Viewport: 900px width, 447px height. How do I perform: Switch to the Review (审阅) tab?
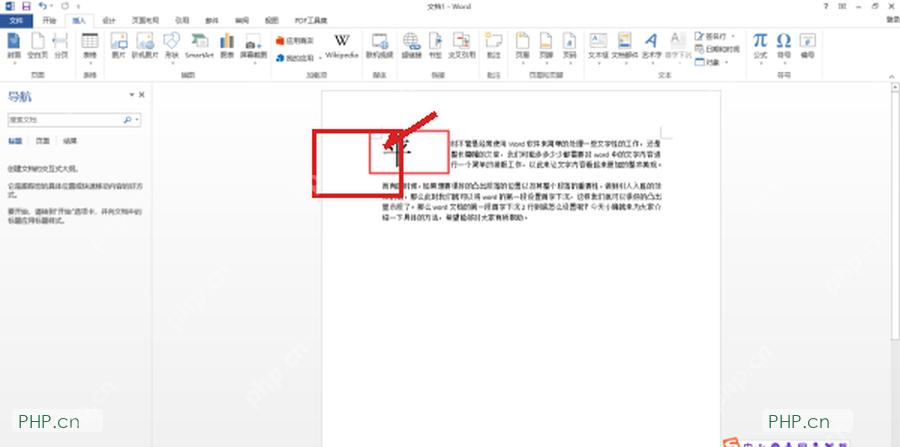[x=242, y=21]
